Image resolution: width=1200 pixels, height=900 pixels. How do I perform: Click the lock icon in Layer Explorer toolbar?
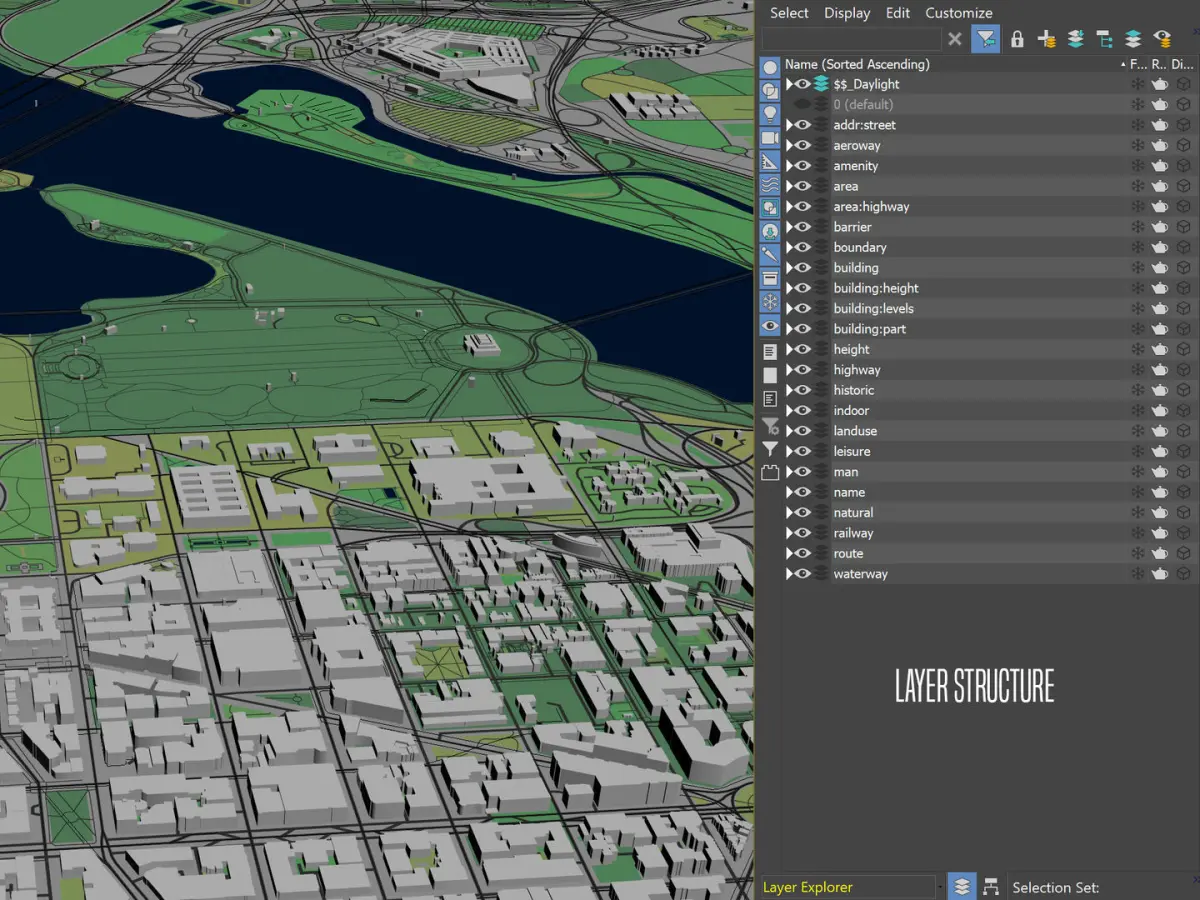pyautogui.click(x=1017, y=39)
